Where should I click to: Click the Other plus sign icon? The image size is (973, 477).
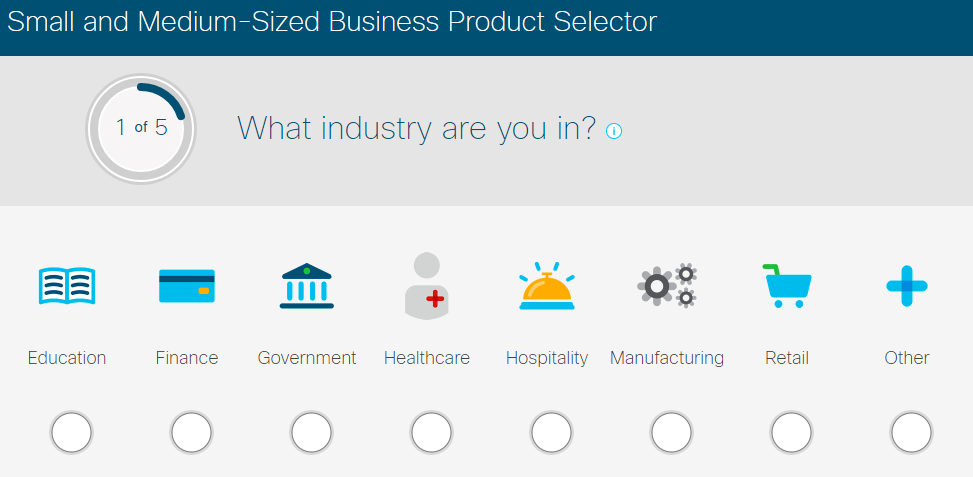(907, 286)
